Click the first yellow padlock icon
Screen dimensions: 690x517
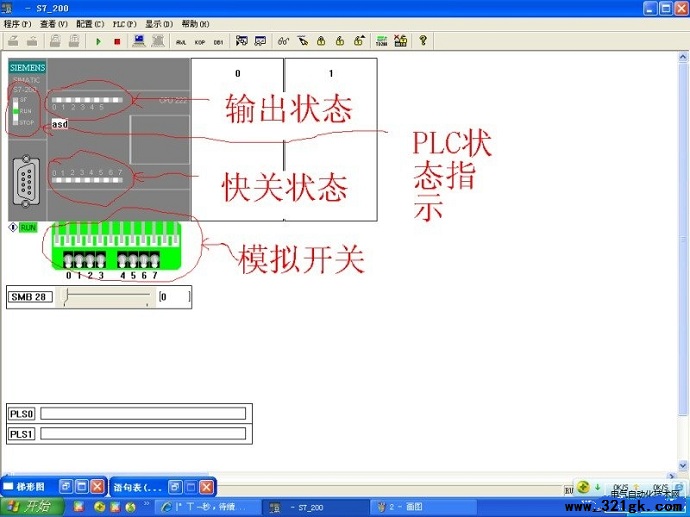click(321, 41)
